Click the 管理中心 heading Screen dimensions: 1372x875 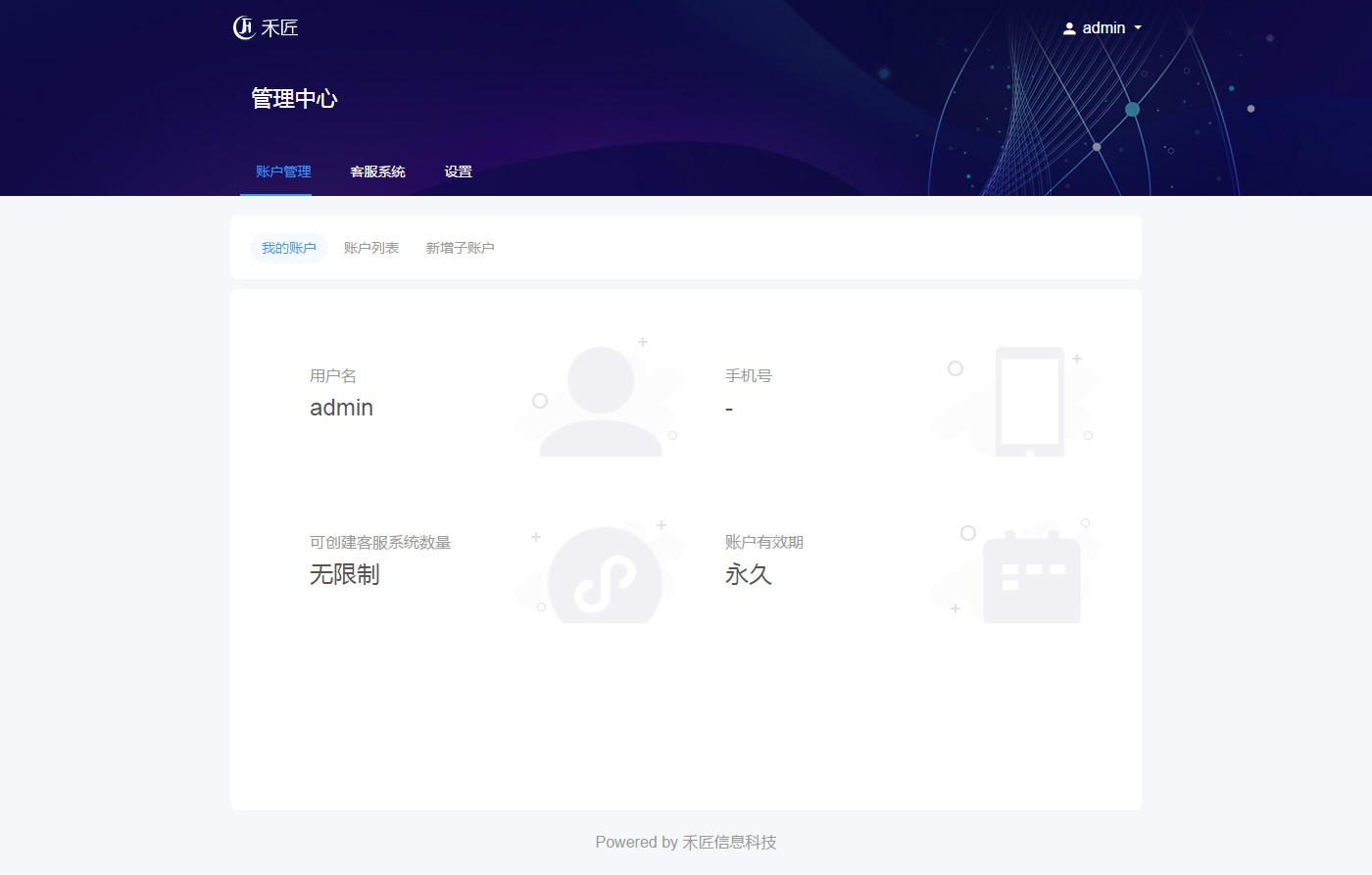pyautogui.click(x=294, y=99)
